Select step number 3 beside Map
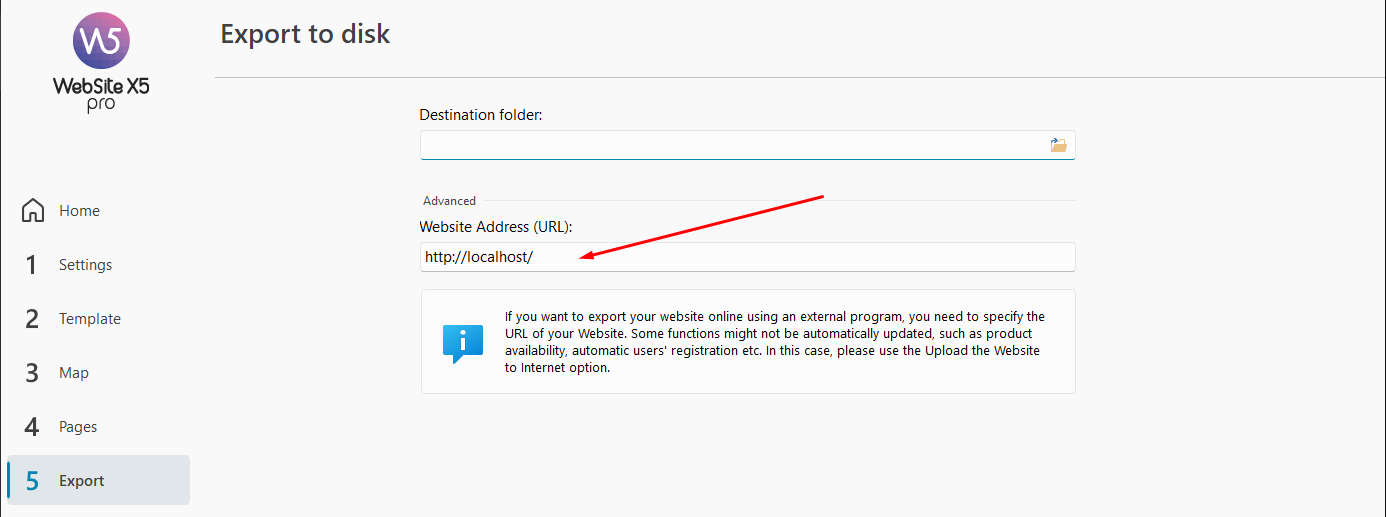Screen dimensions: 1386x517 point(32,373)
